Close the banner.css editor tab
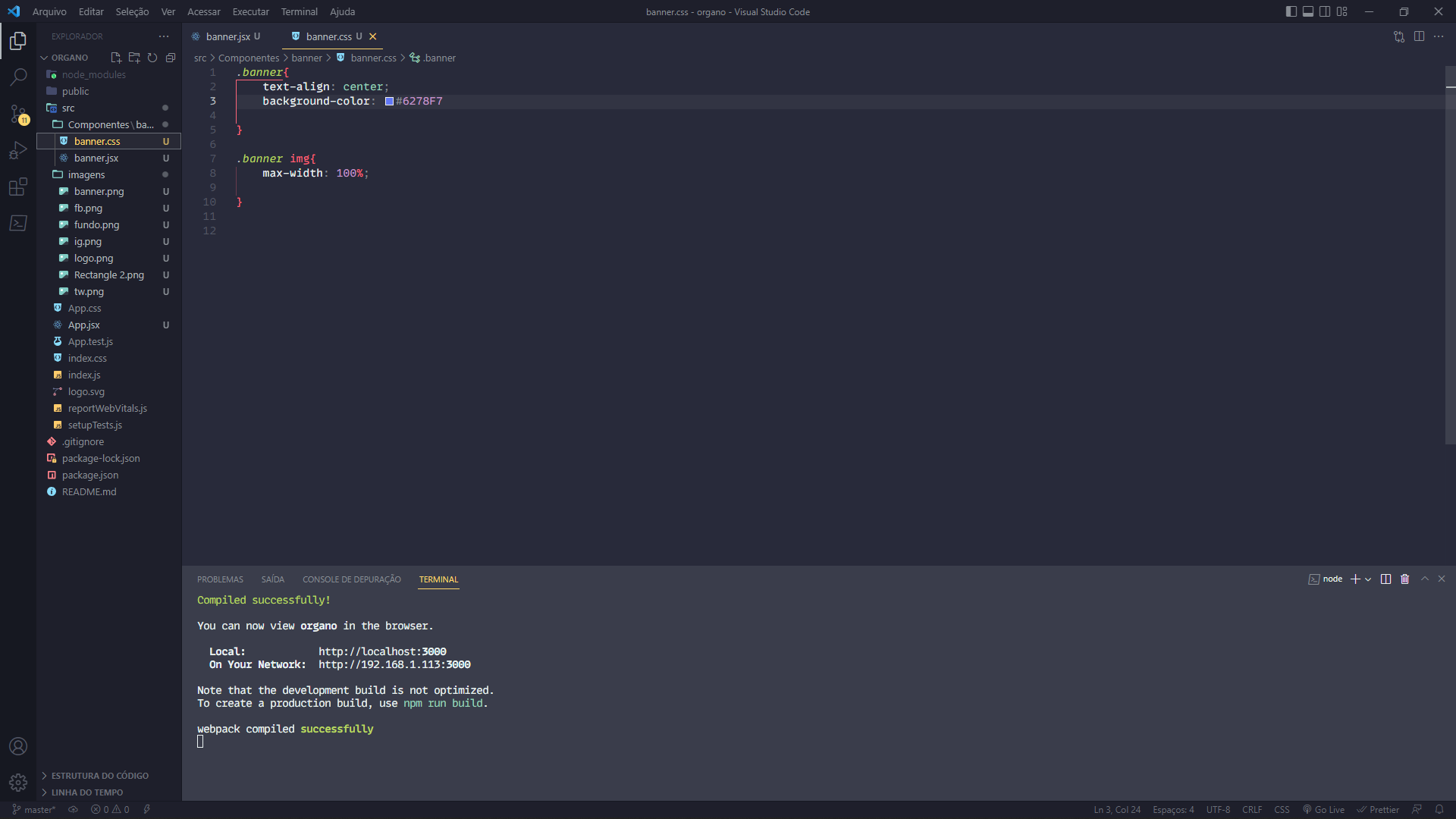The image size is (1456, 819). 372,36
